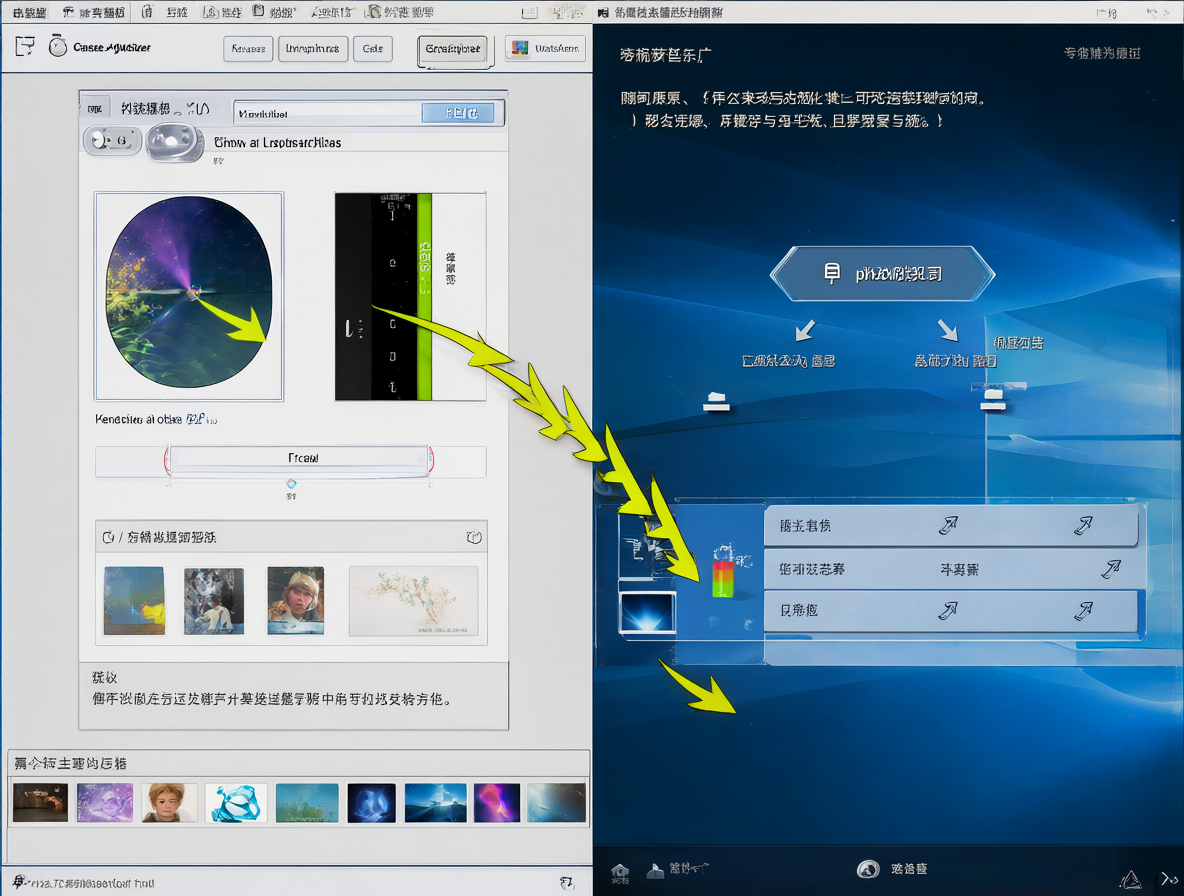The height and width of the screenshot is (896, 1184).
Task: Click the clock icon in the thumbnail section header
Action: (x=108, y=537)
